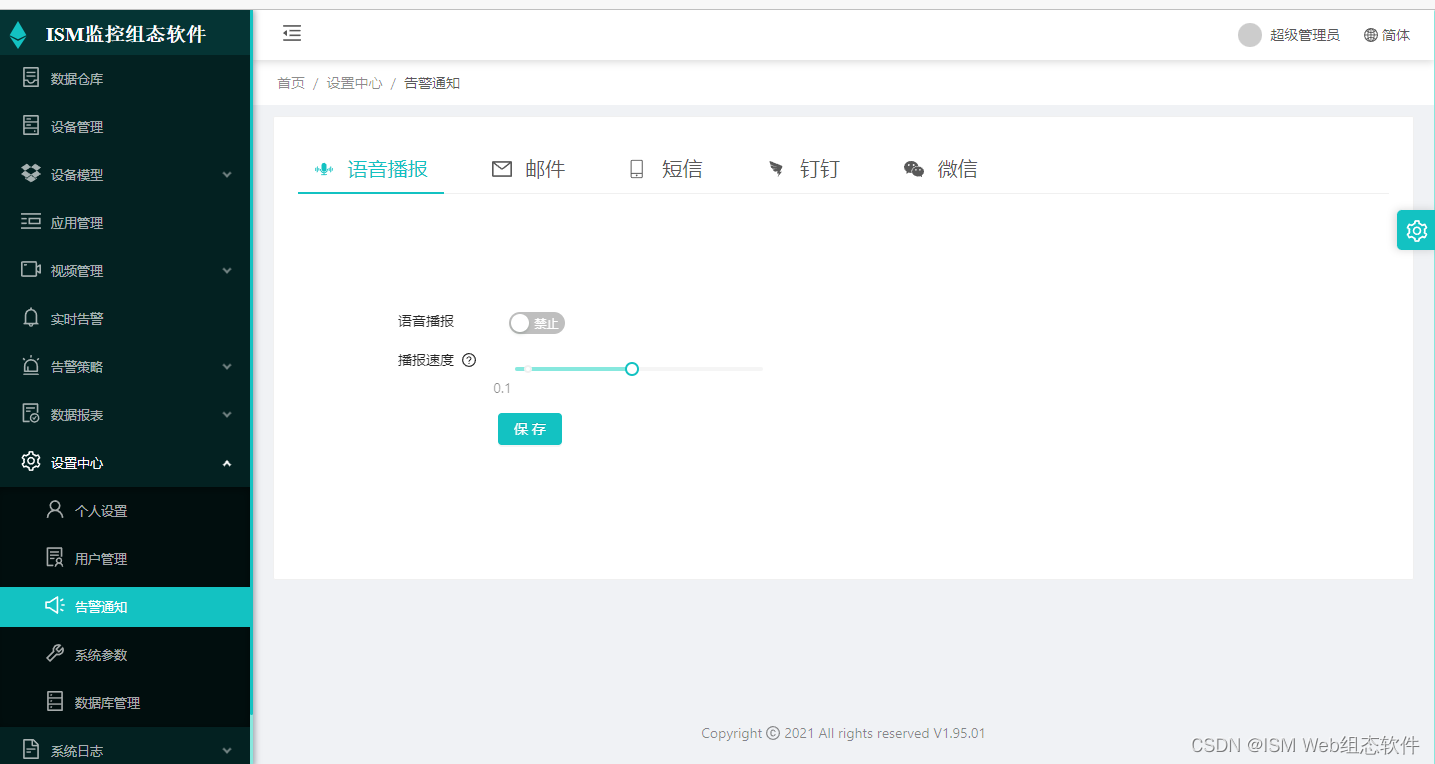The width and height of the screenshot is (1435, 764).
Task: Open 系统参数 in the sidebar
Action: (125, 655)
